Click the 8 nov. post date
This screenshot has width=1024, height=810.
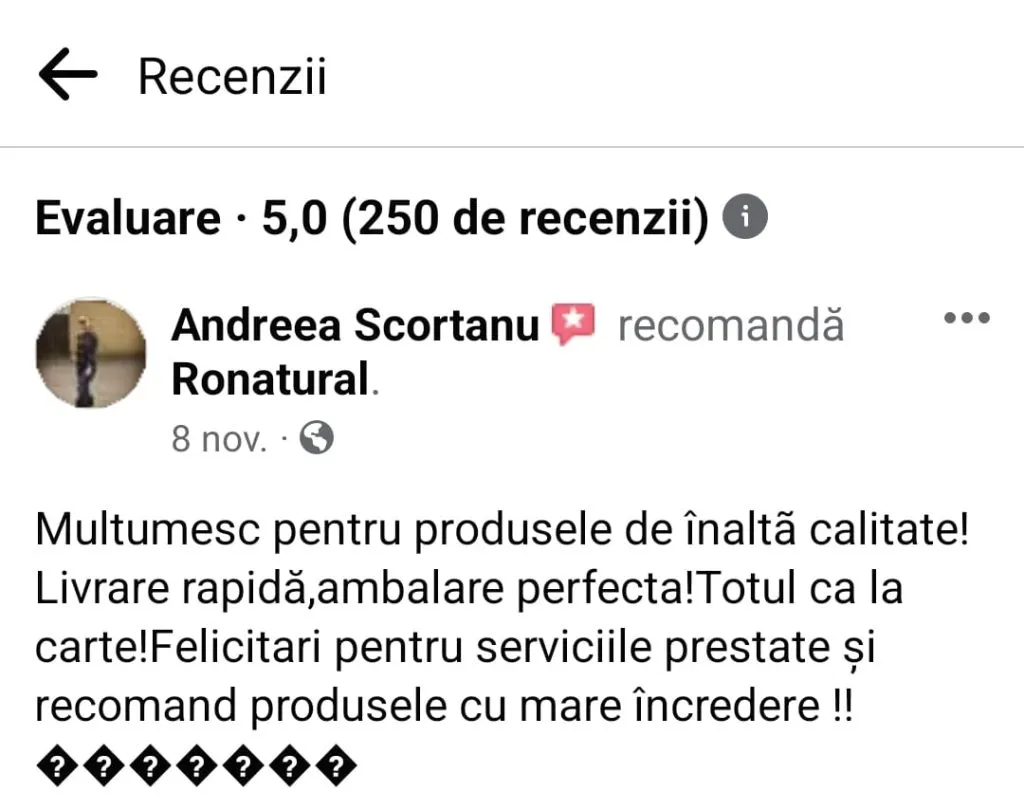click(x=219, y=439)
